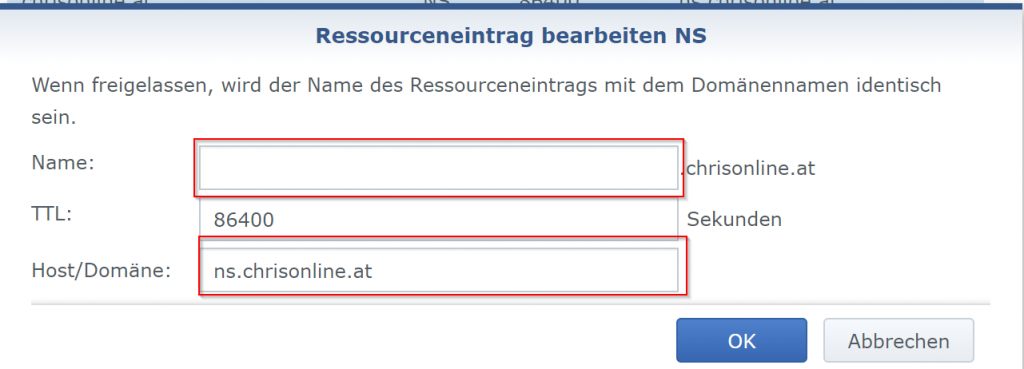Click the Host/Domäne field with ns.chrisonline.at
This screenshot has width=1024, height=369.
pyautogui.click(x=439, y=270)
